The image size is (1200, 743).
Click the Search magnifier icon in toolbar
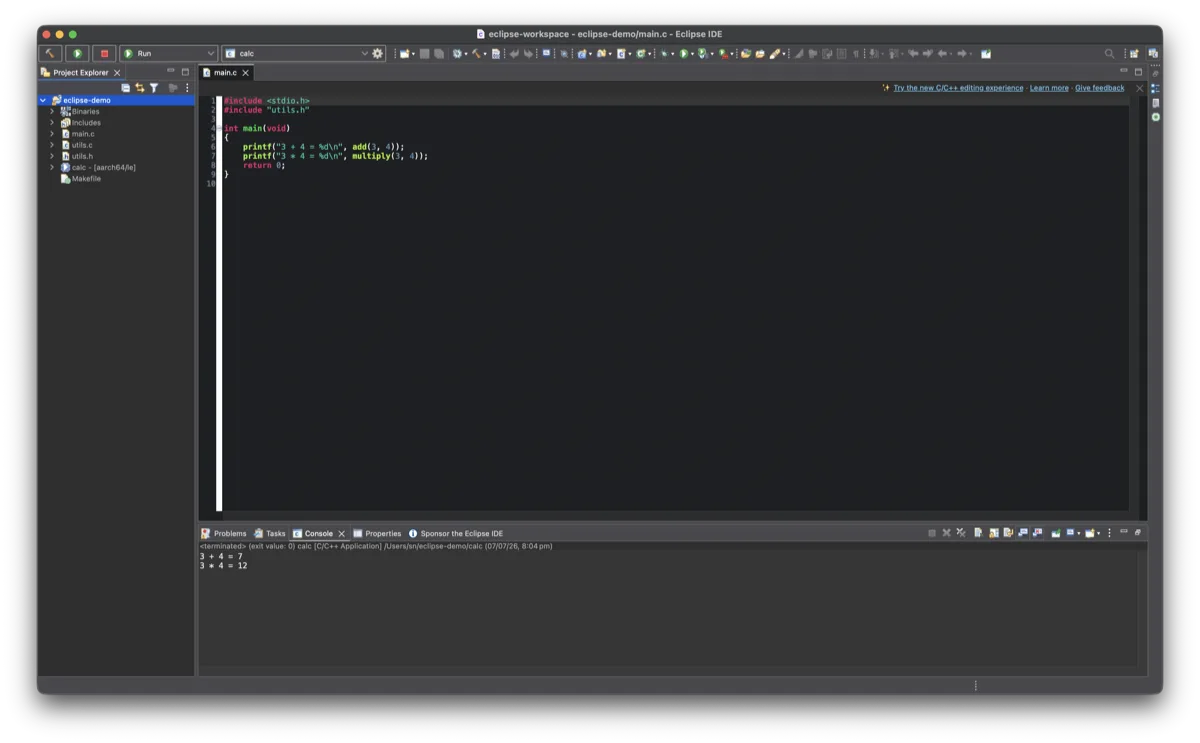[1109, 53]
